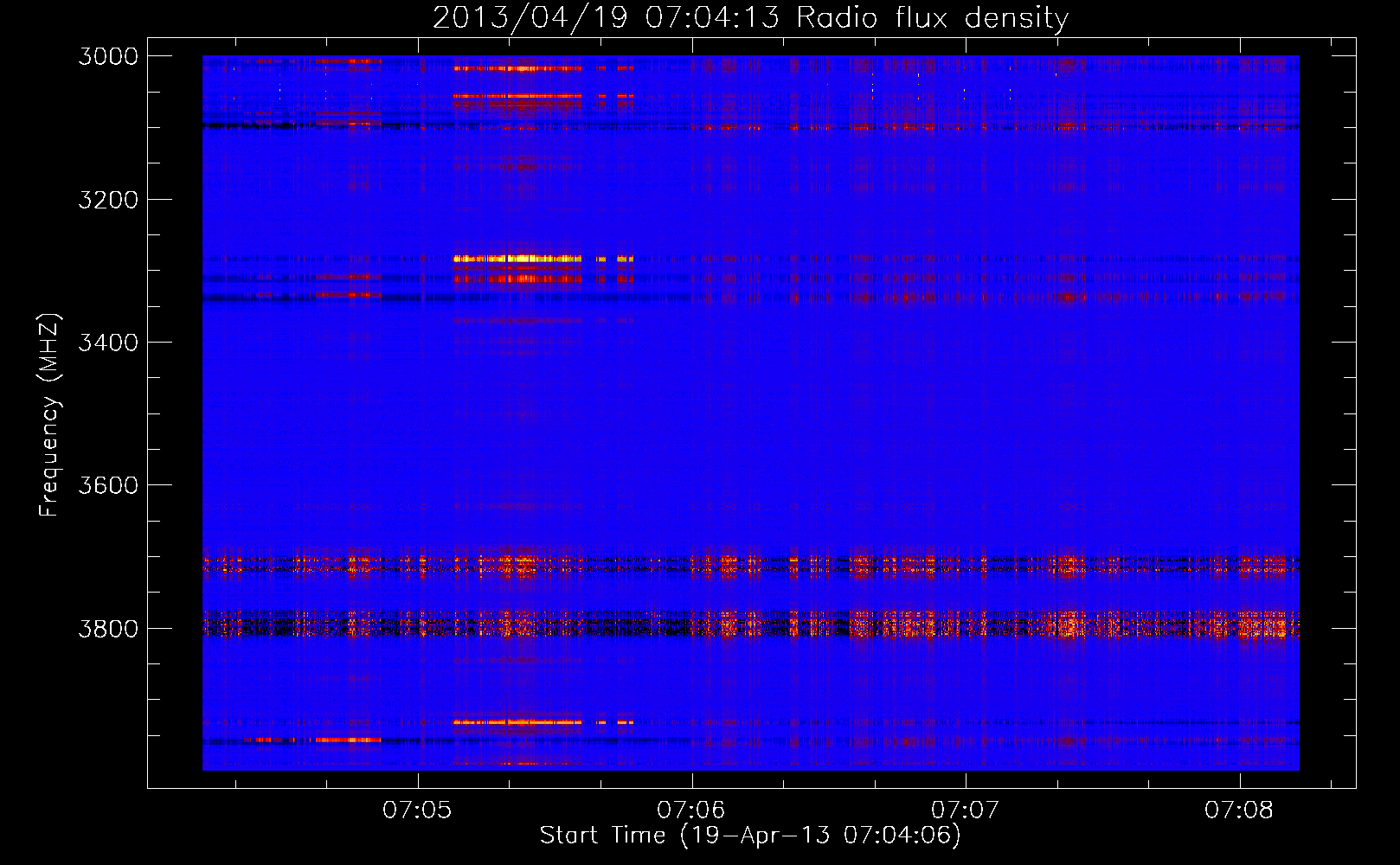Click the 3600 frequency axis label
Screen dimensions: 1400x865
108,485
